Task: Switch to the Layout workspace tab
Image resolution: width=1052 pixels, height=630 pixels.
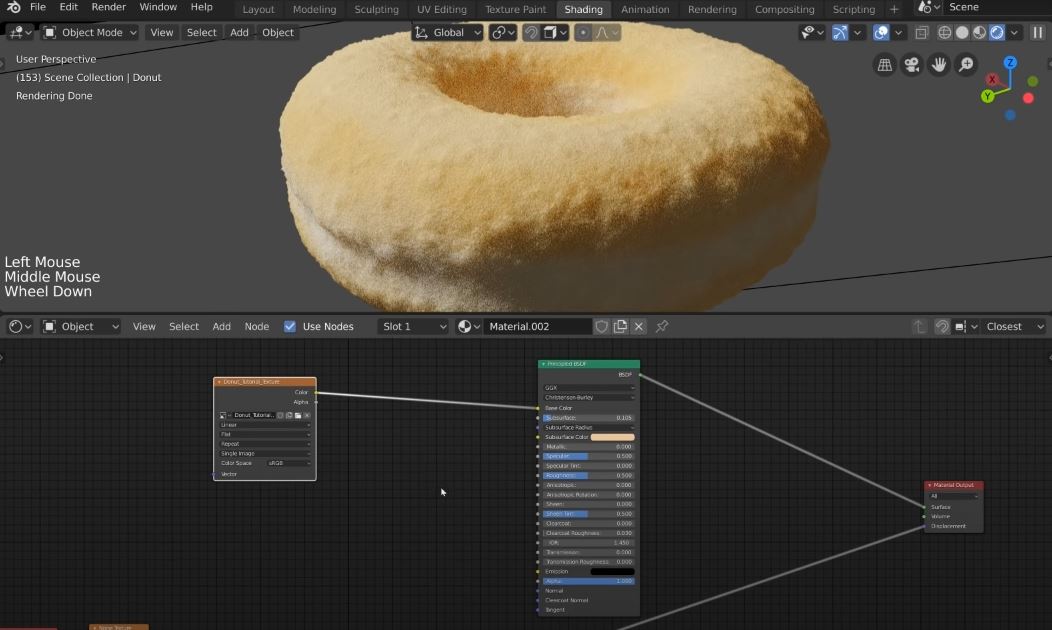Action: click(x=258, y=9)
